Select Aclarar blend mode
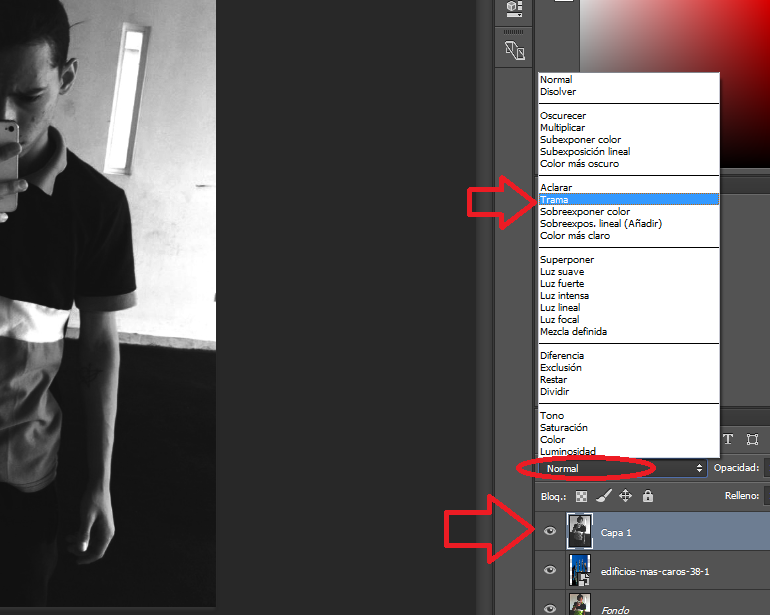770x615 pixels. click(629, 188)
